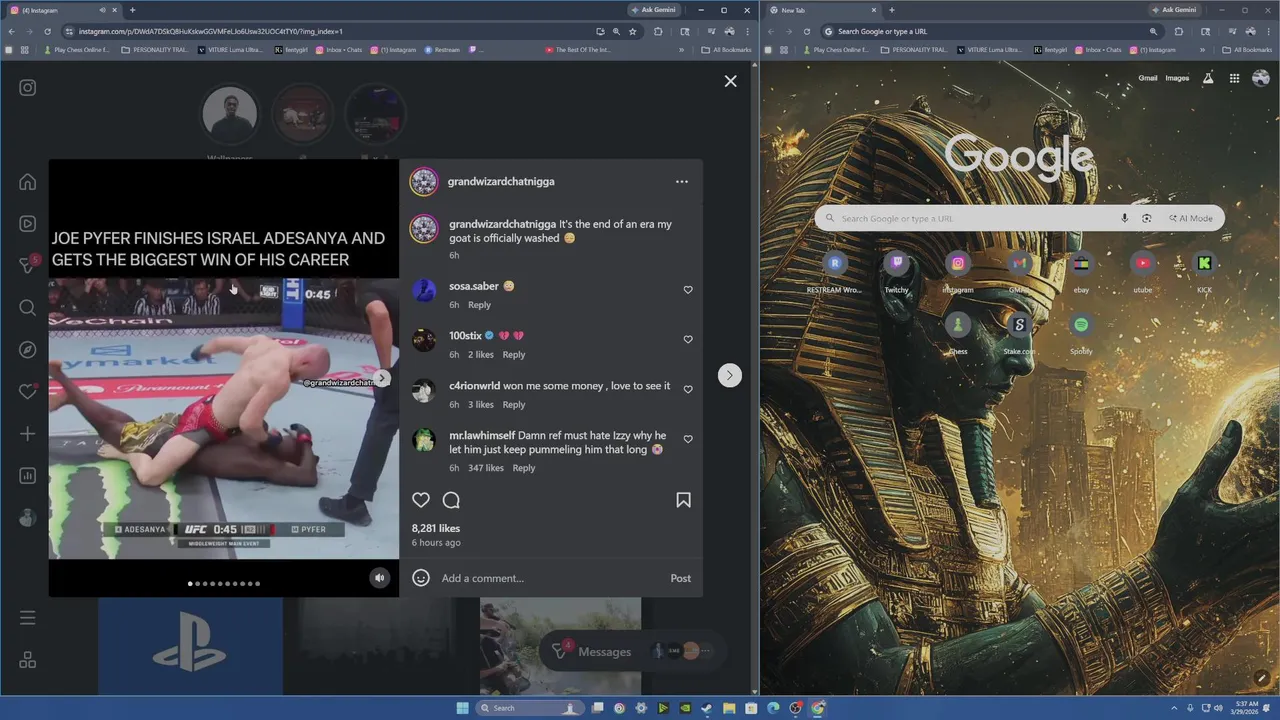The image size is (1280, 720).
Task: Open 100stix's profile from their comment
Action: tap(465, 336)
